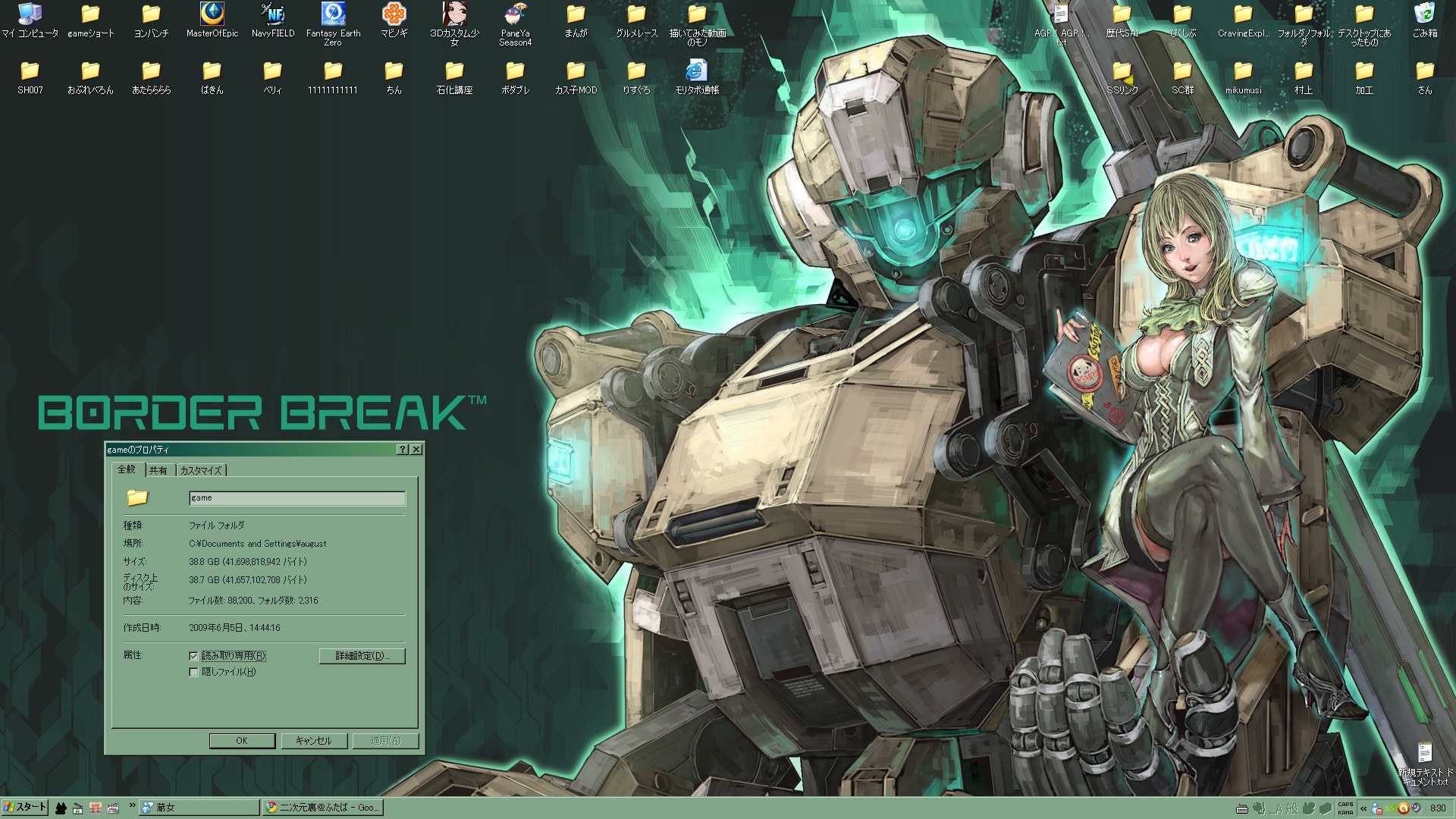Open the 村上 folder
Image resolution: width=1456 pixels, height=819 pixels.
1304,77
